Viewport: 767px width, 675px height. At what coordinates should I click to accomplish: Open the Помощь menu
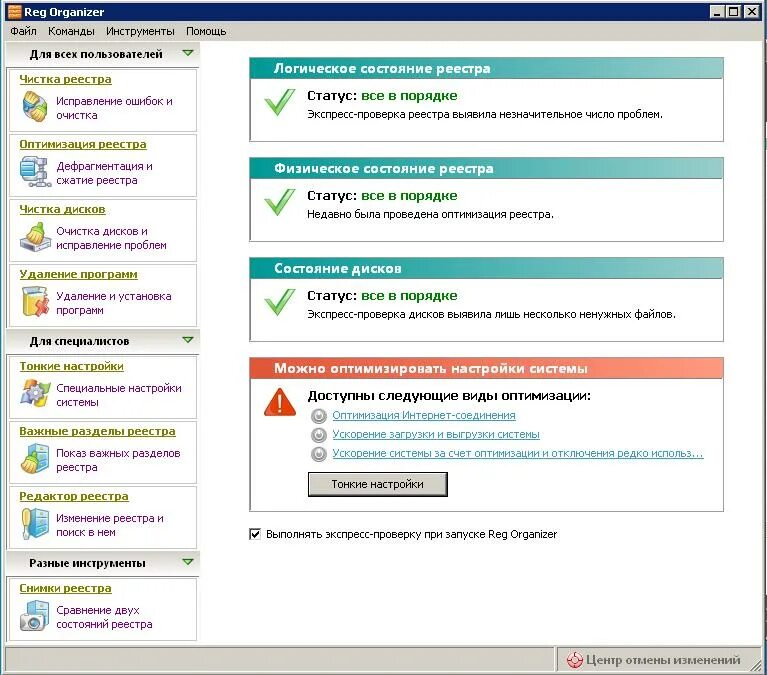pos(206,31)
